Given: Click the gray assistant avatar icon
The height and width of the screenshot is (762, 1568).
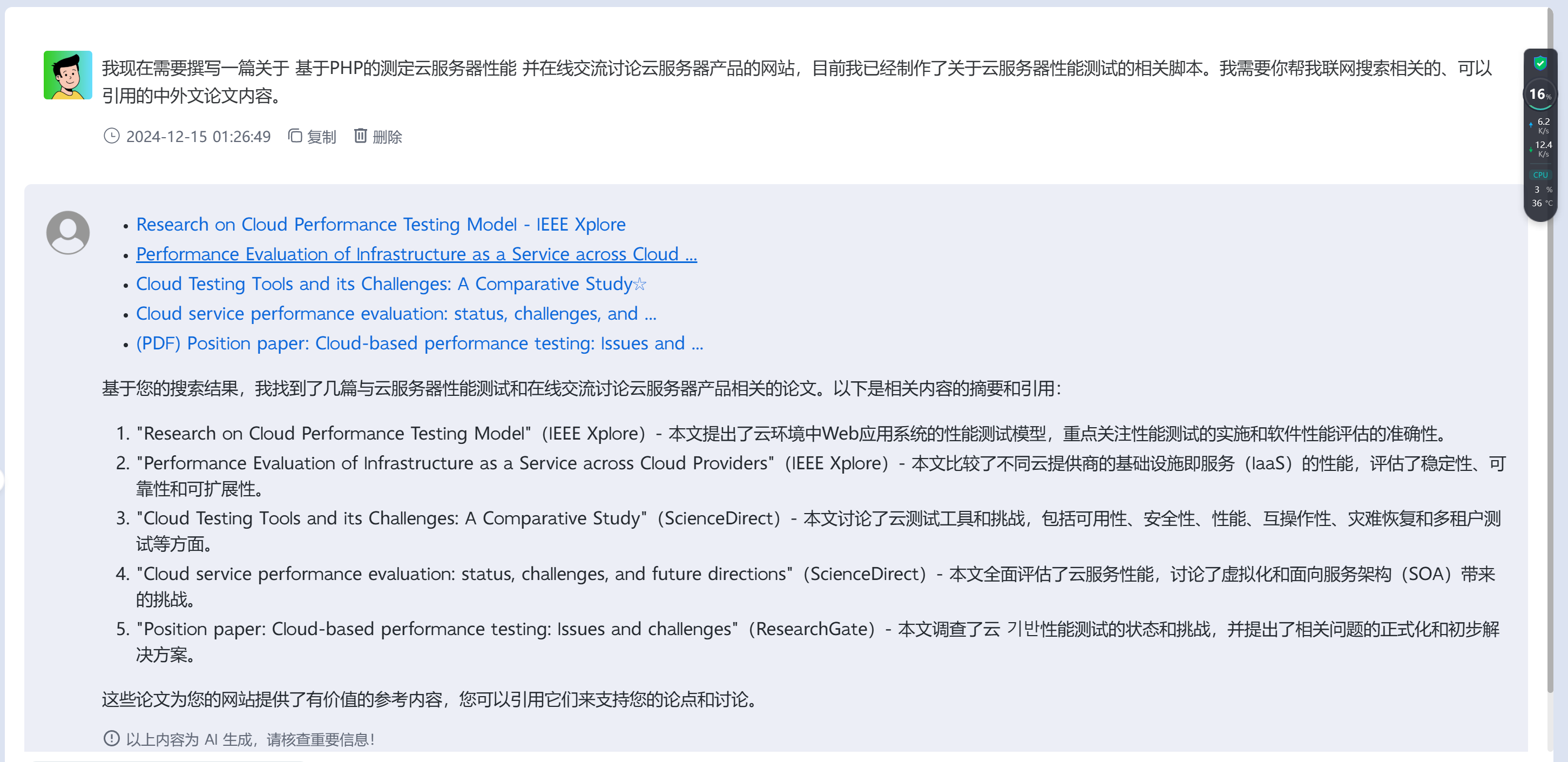Looking at the screenshot, I should (x=68, y=233).
